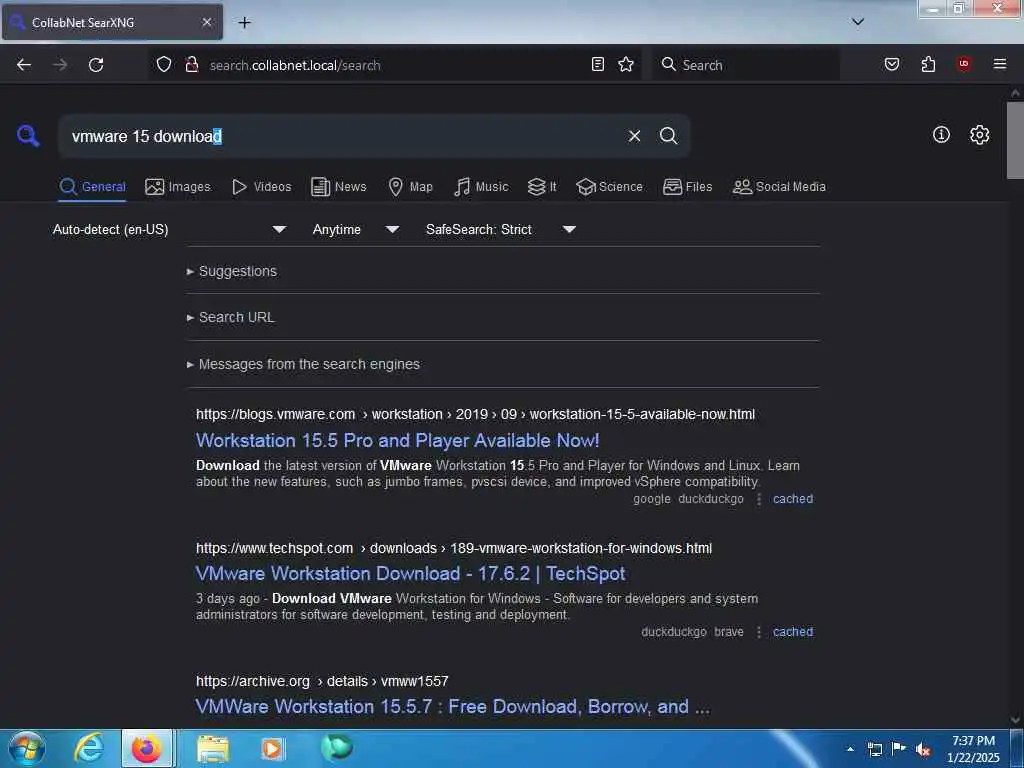
Task: Open Windows Explorer folder from taskbar
Action: [x=213, y=748]
